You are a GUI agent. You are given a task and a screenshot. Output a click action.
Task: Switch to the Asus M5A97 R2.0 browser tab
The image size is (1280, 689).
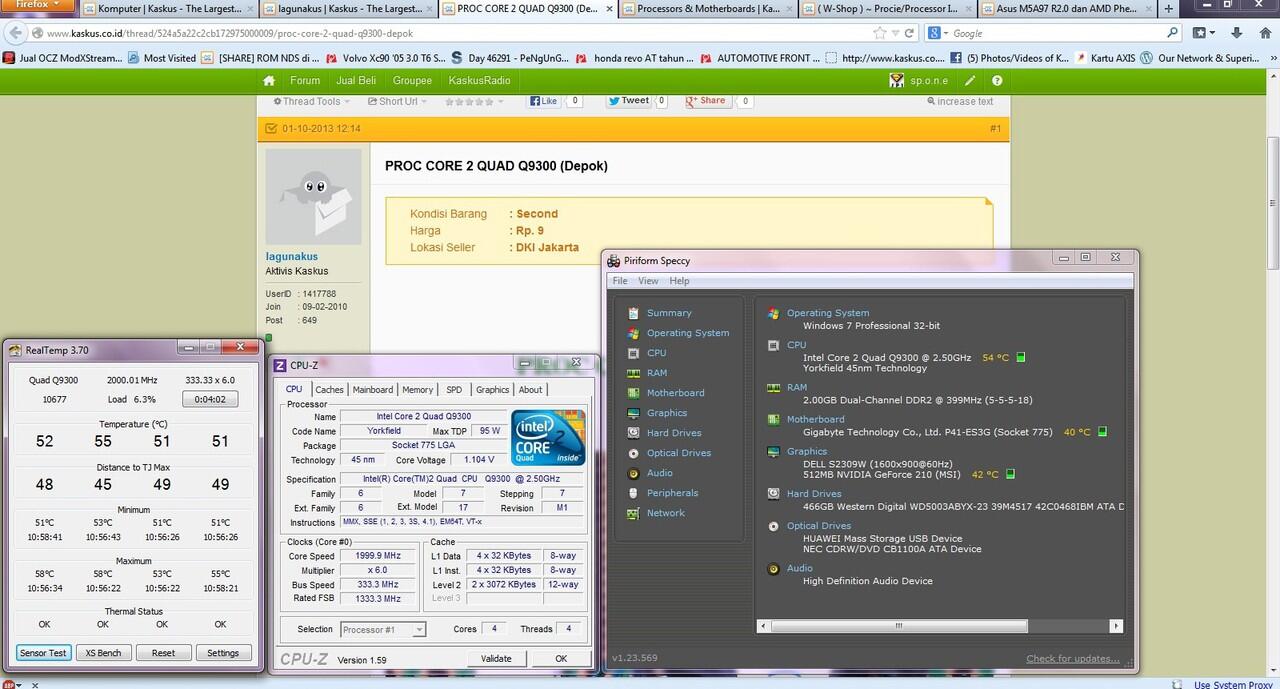[1065, 9]
